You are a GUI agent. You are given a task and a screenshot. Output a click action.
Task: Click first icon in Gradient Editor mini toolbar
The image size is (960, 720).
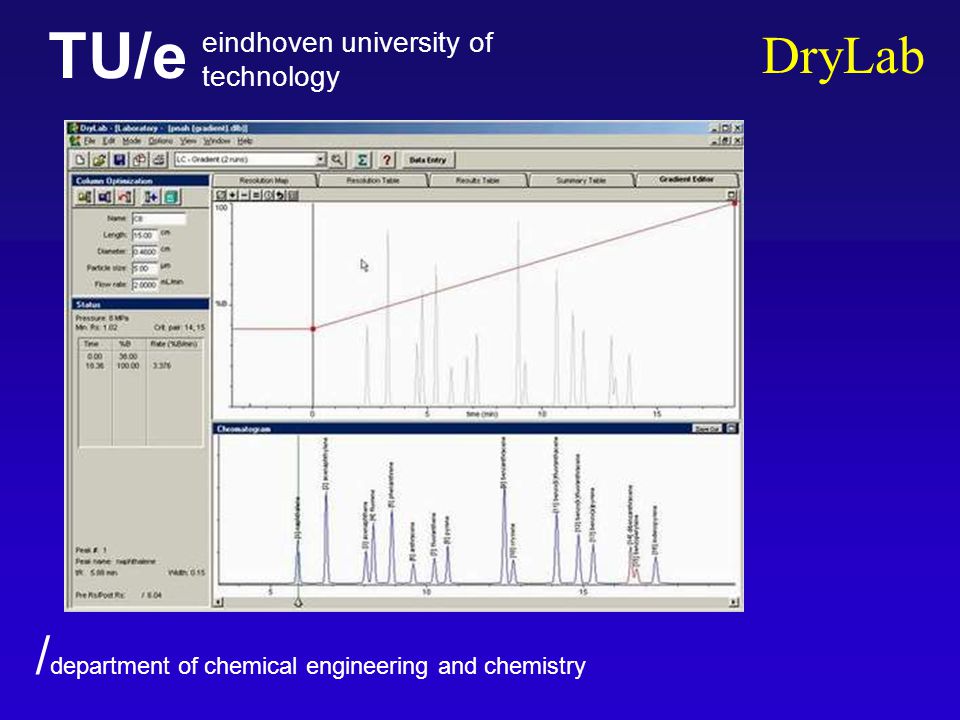[x=221, y=195]
